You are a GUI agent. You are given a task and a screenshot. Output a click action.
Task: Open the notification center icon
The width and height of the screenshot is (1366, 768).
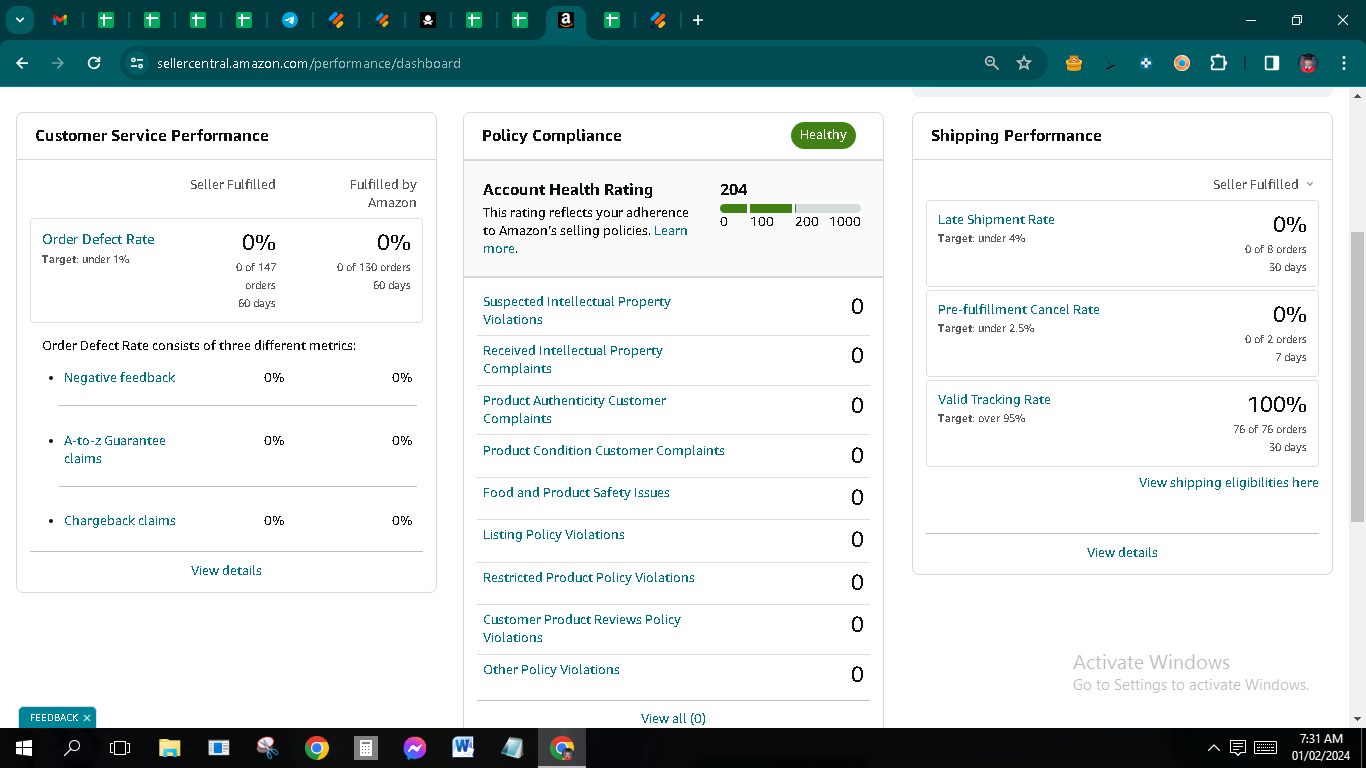[1238, 748]
